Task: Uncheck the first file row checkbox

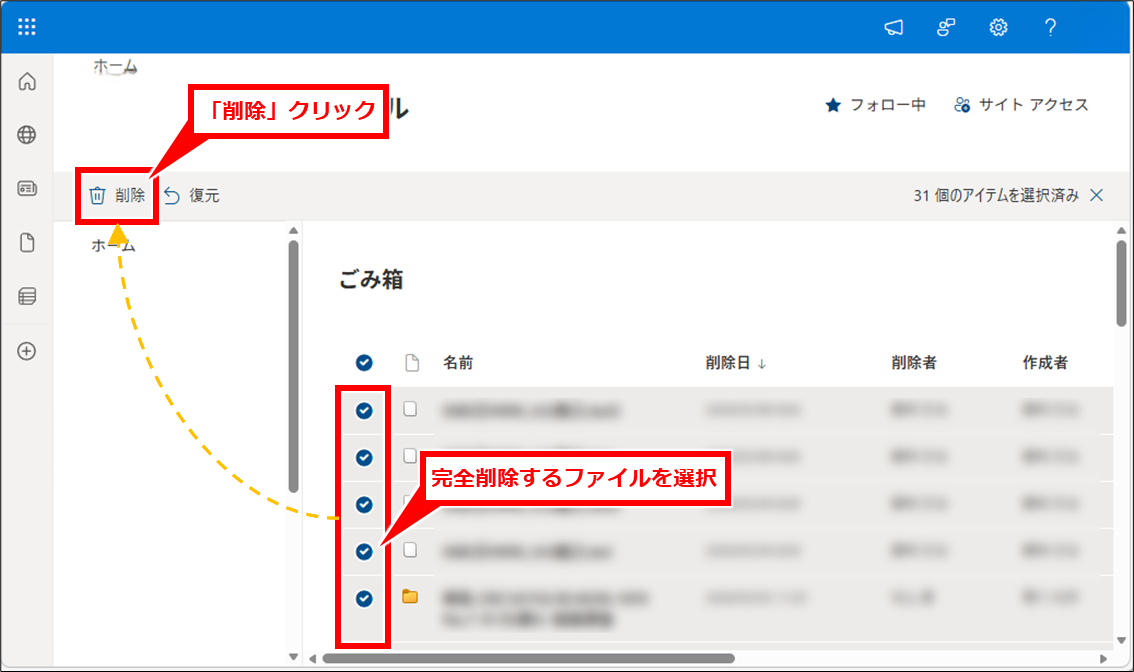Action: coord(364,410)
